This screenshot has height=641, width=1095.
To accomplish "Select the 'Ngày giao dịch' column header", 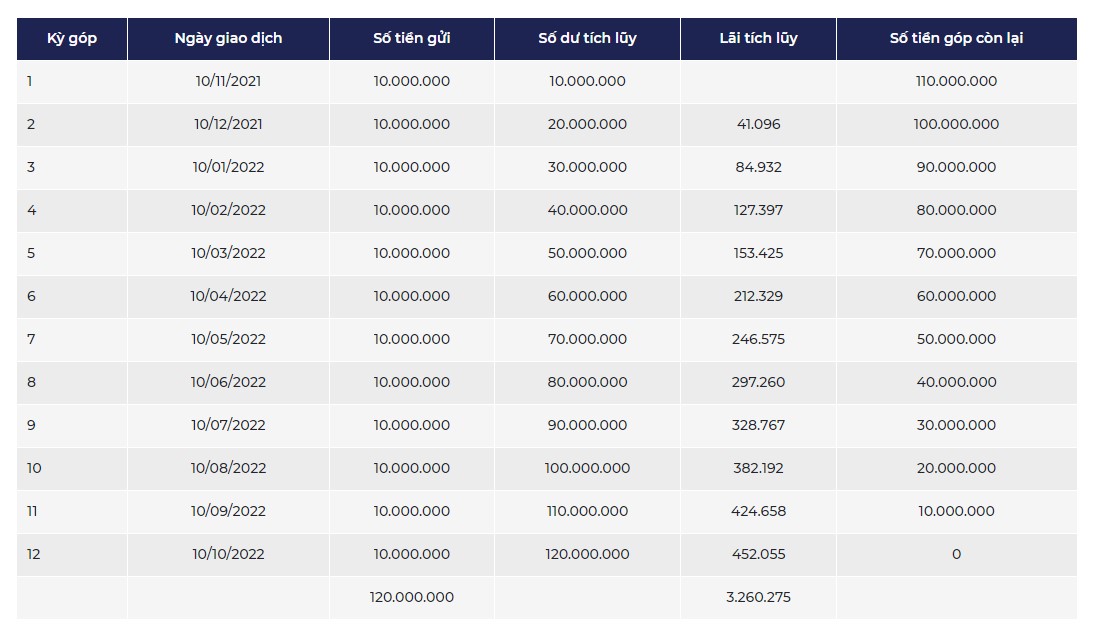I will (228, 38).
